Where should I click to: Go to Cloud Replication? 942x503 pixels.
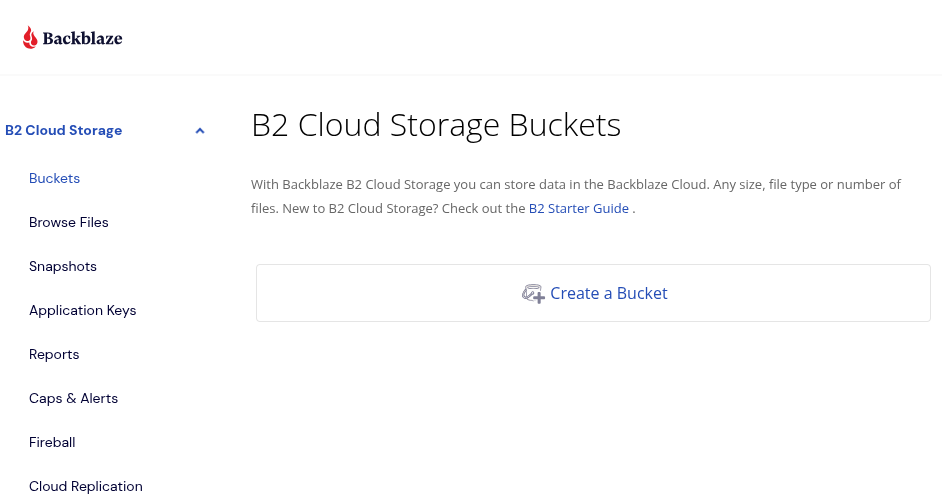(86, 486)
